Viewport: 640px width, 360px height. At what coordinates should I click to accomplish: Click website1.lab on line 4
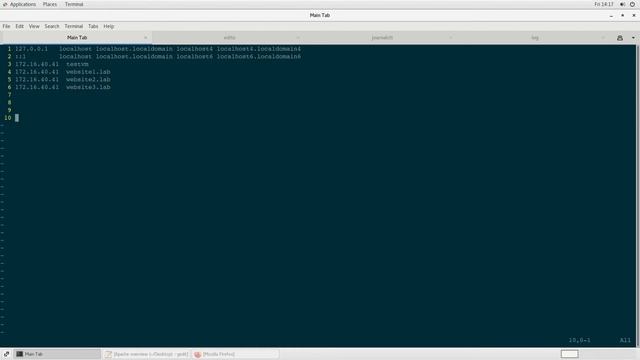click(88, 72)
